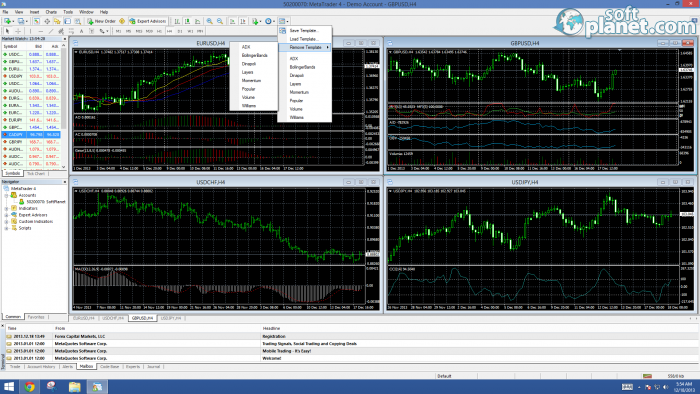Open the Indicators list green-plus icon
The width and height of the screenshot is (700, 394).
(x=254, y=21)
